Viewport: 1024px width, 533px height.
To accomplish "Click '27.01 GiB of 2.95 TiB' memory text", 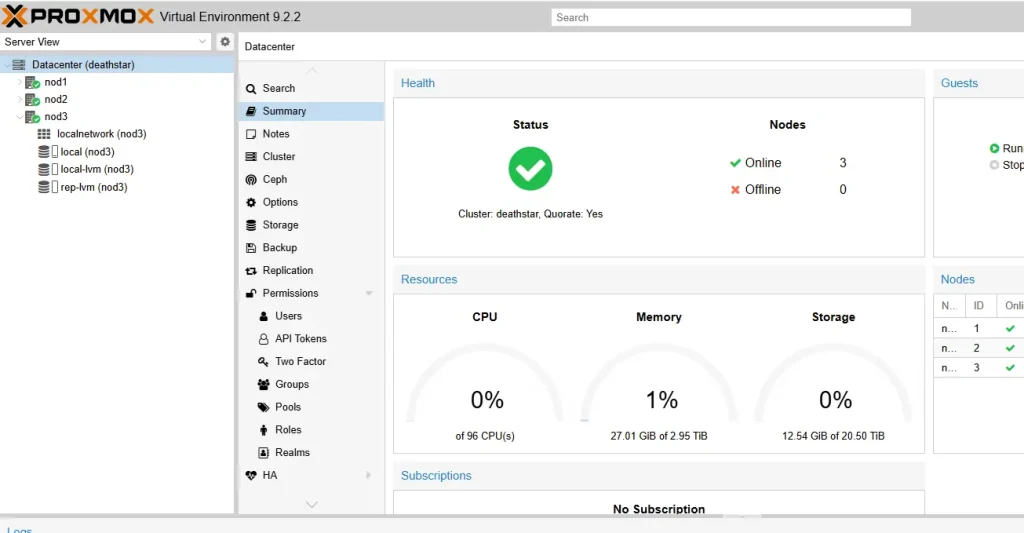I will pyautogui.click(x=659, y=436).
